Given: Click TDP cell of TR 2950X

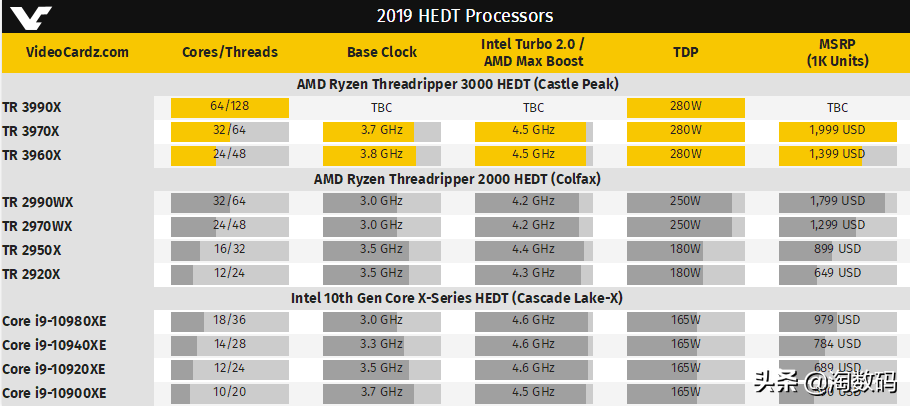Looking at the screenshot, I should pyautogui.click(x=686, y=251).
